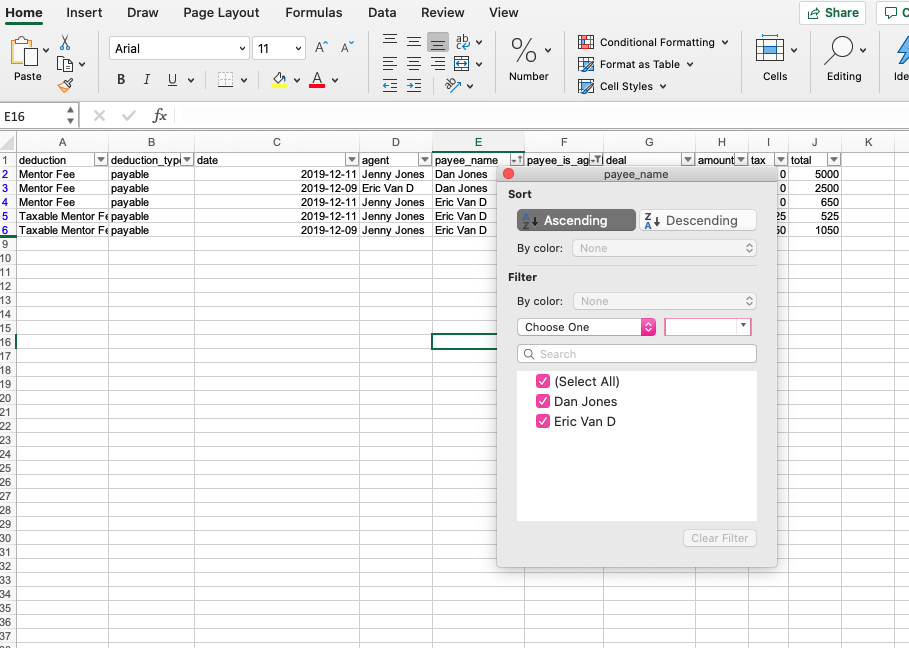Image resolution: width=909 pixels, height=648 pixels.
Task: Uncheck the Dan Jones filter checkbox
Action: tap(543, 401)
